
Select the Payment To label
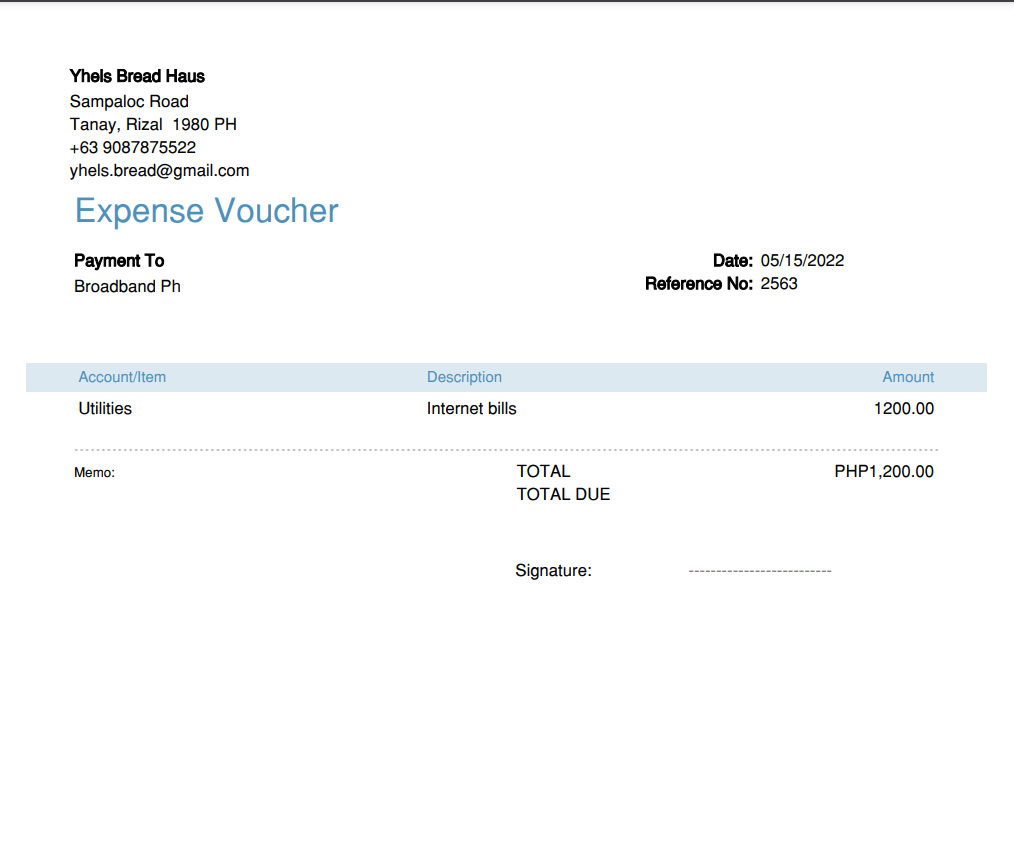119,261
